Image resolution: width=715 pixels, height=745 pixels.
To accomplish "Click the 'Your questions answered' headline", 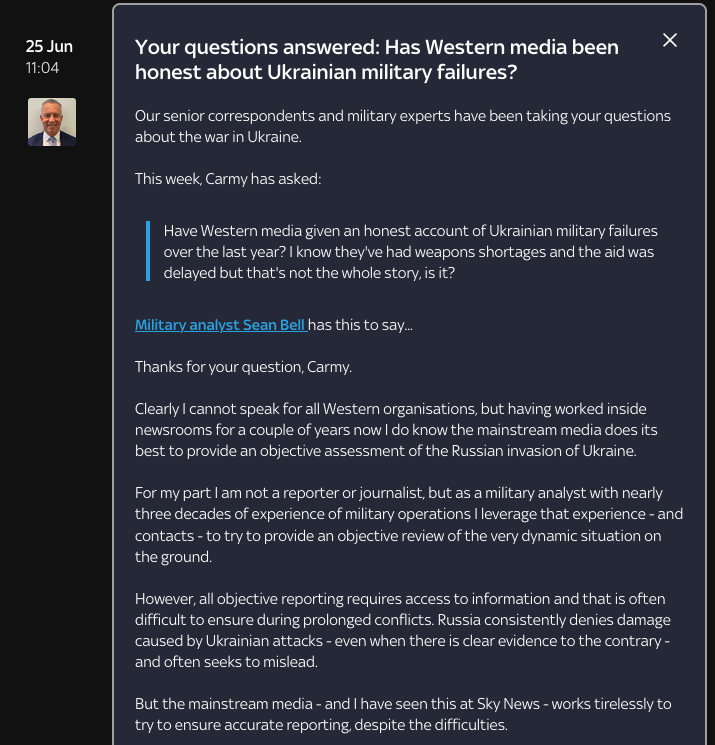I will (376, 59).
